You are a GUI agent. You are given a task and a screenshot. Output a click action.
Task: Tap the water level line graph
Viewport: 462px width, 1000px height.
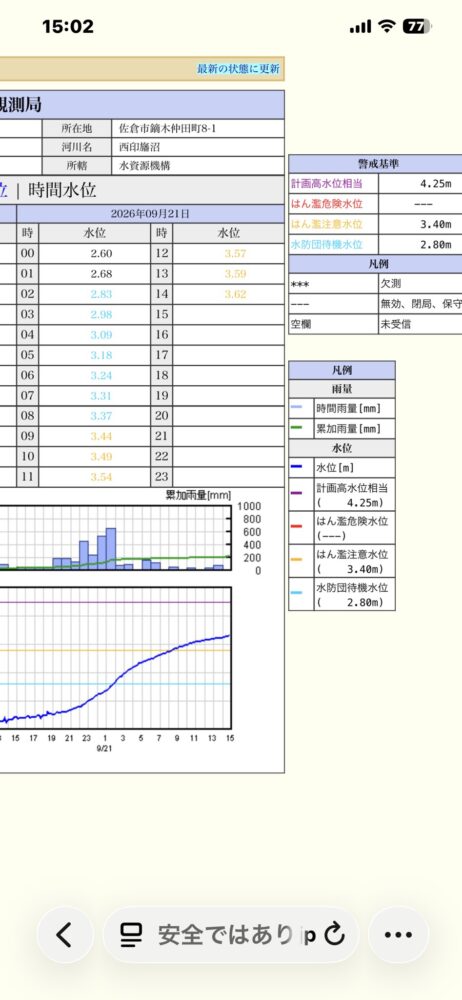115,658
